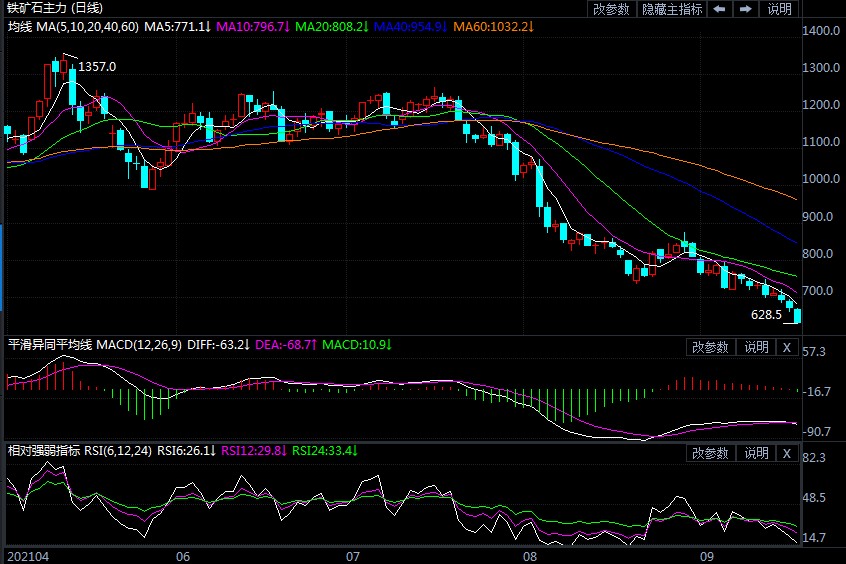Click 改参数 in the MACD panel

click(x=711, y=347)
